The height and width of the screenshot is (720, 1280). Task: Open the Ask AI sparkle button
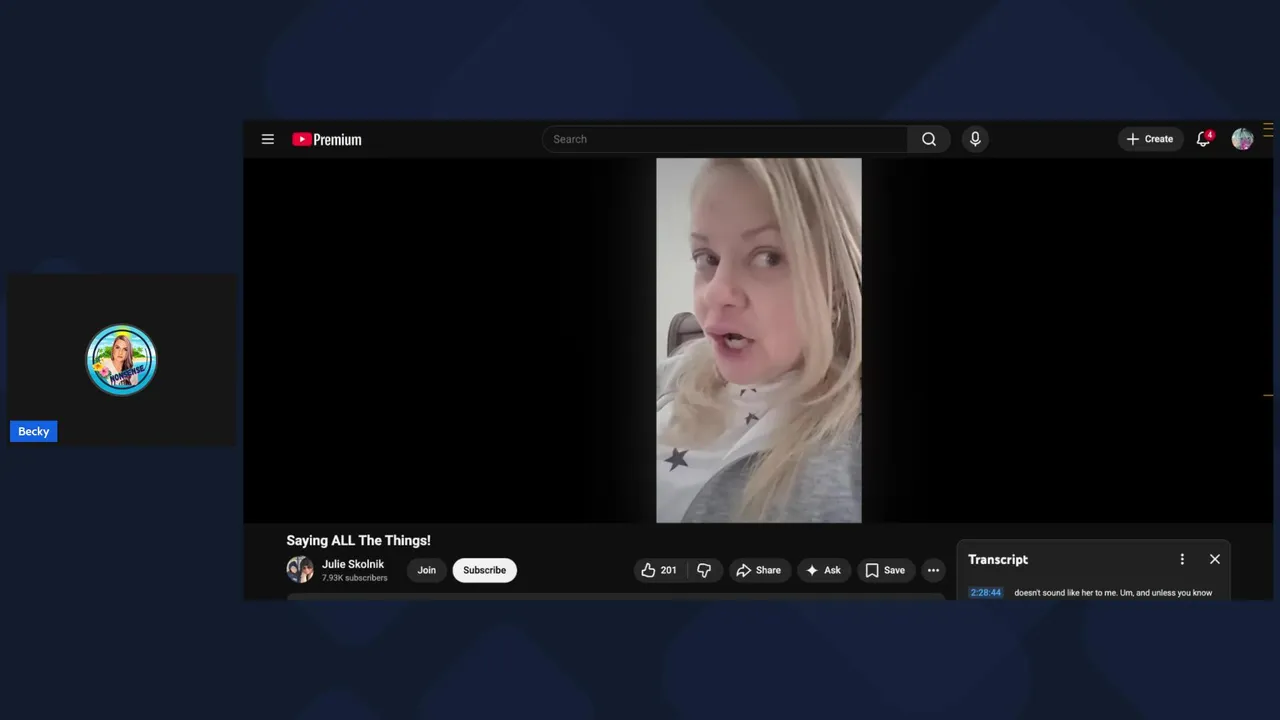[824, 570]
